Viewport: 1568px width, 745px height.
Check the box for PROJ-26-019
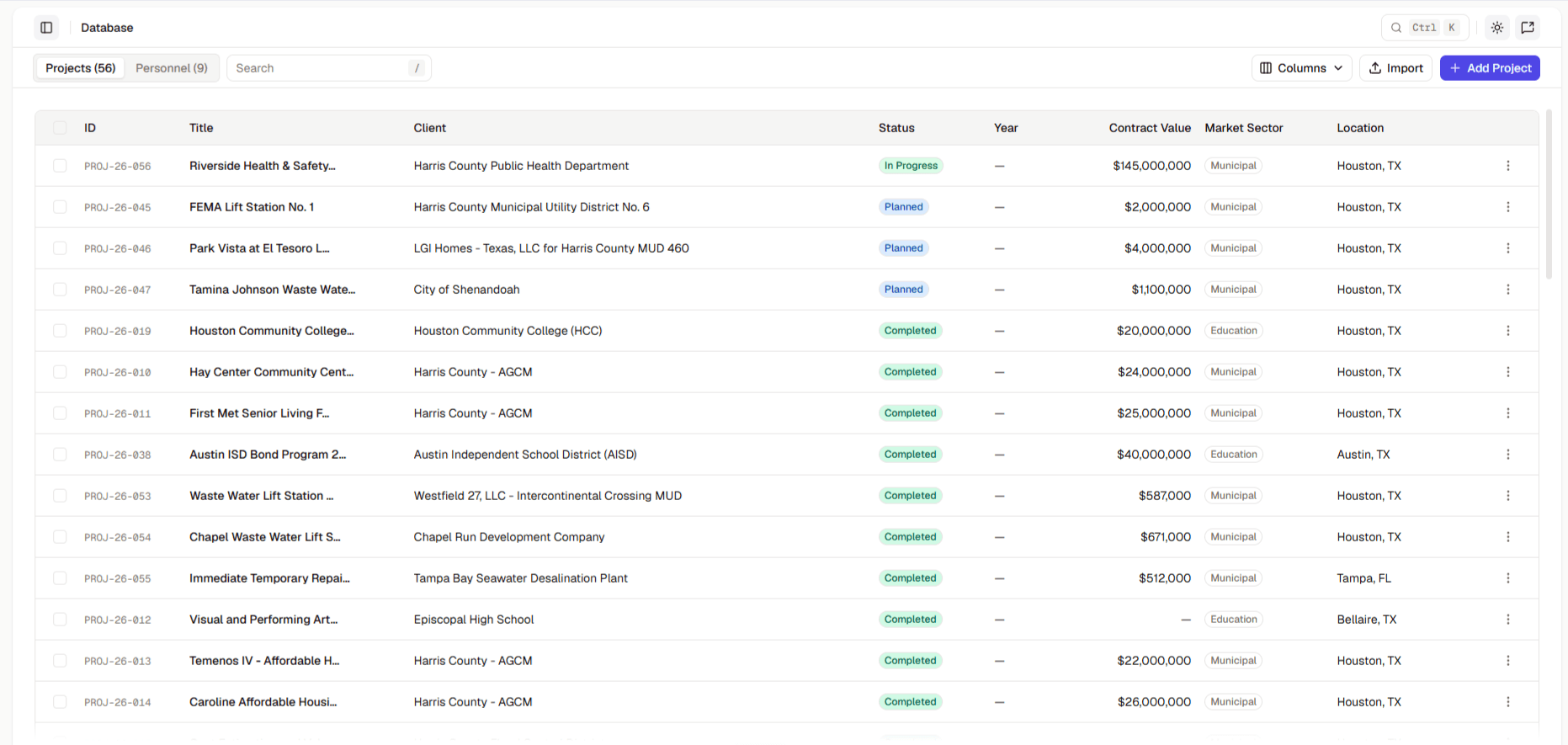pyautogui.click(x=60, y=331)
